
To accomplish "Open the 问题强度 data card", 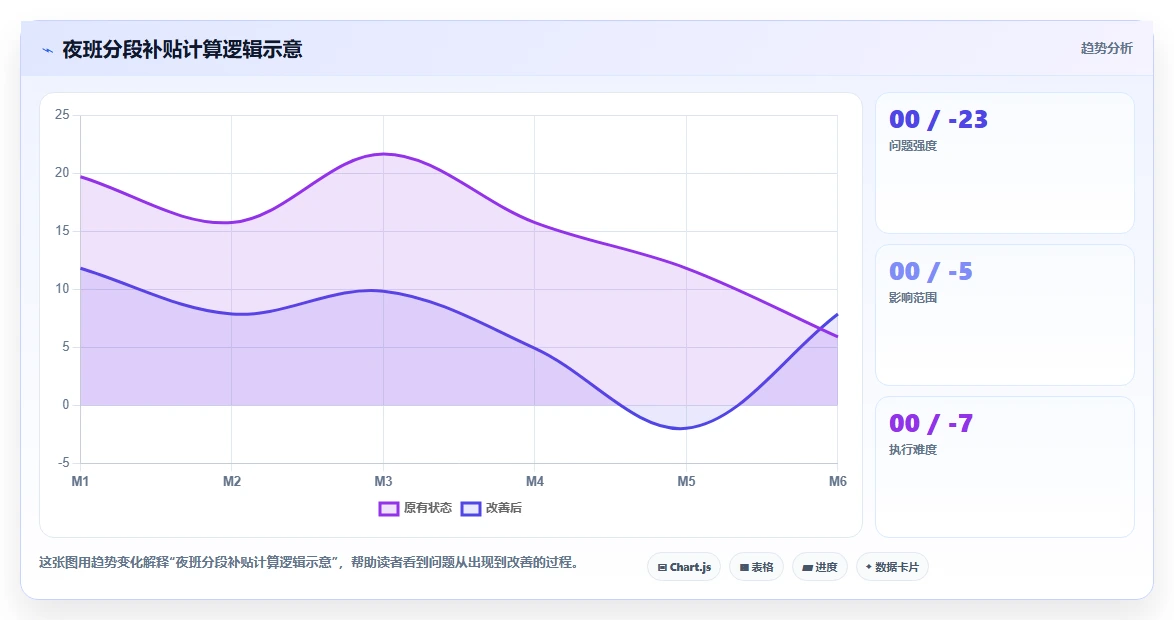I will tap(1005, 163).
